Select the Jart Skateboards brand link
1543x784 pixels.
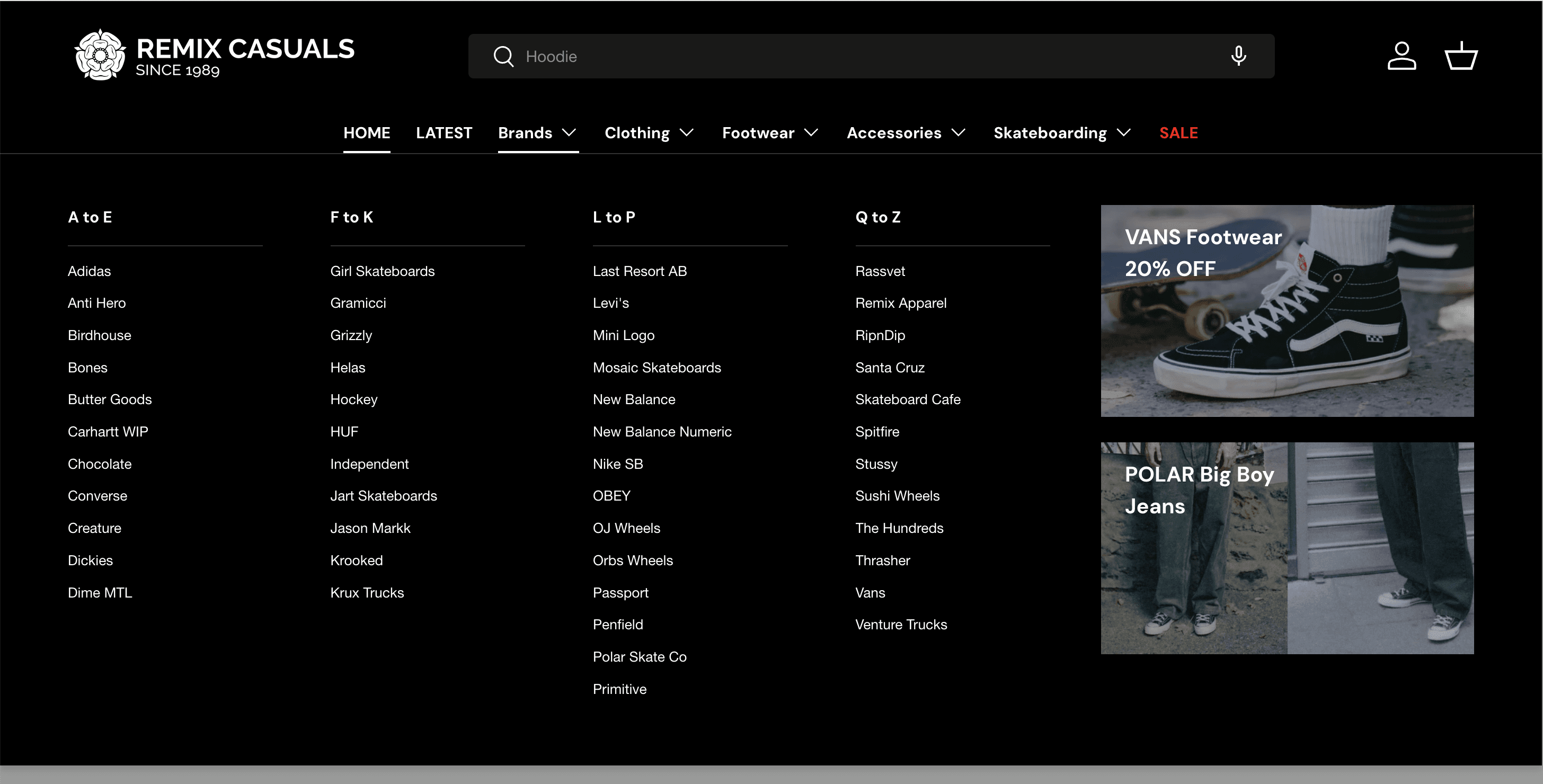383,495
